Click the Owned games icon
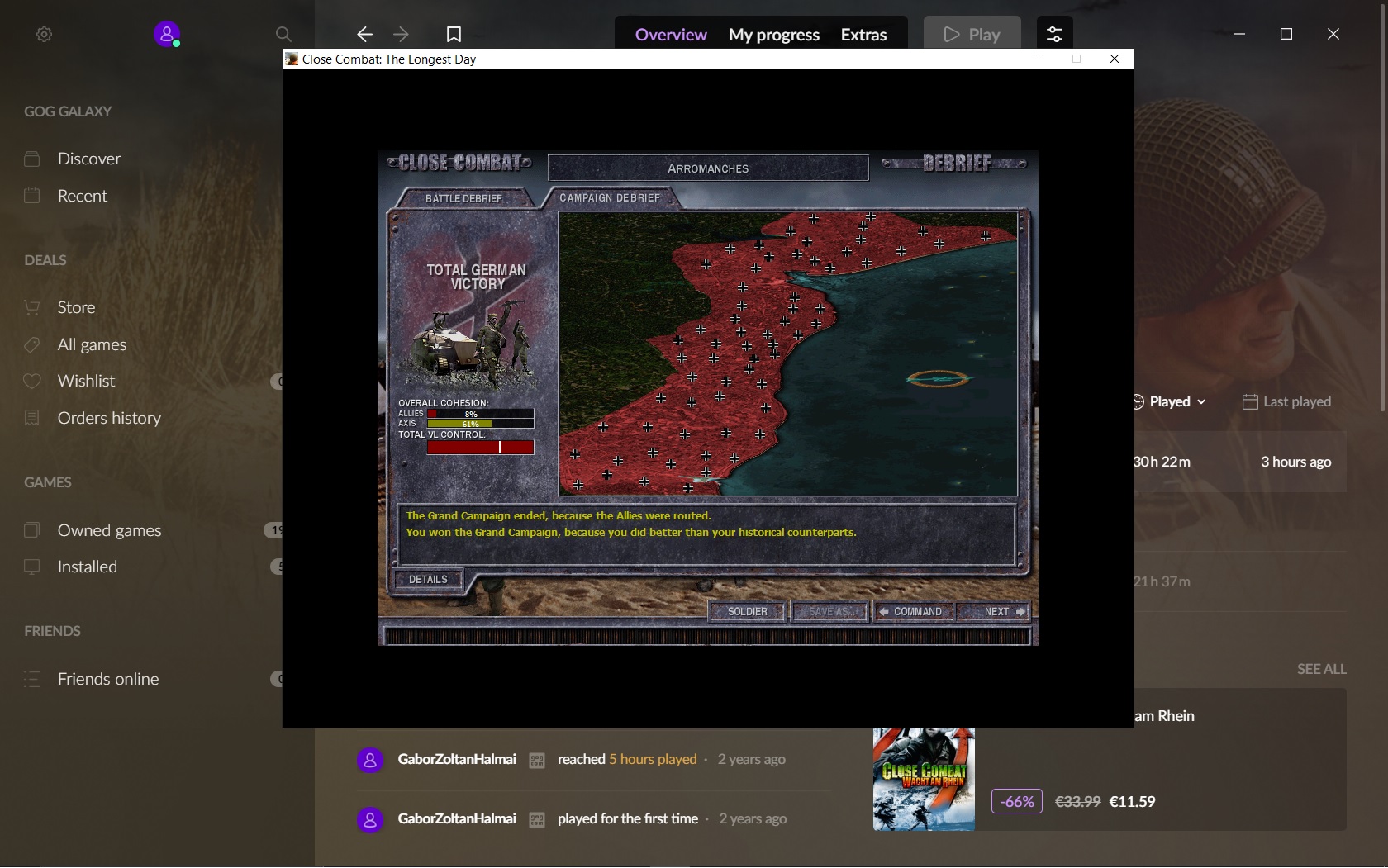1388x868 pixels. (32, 530)
